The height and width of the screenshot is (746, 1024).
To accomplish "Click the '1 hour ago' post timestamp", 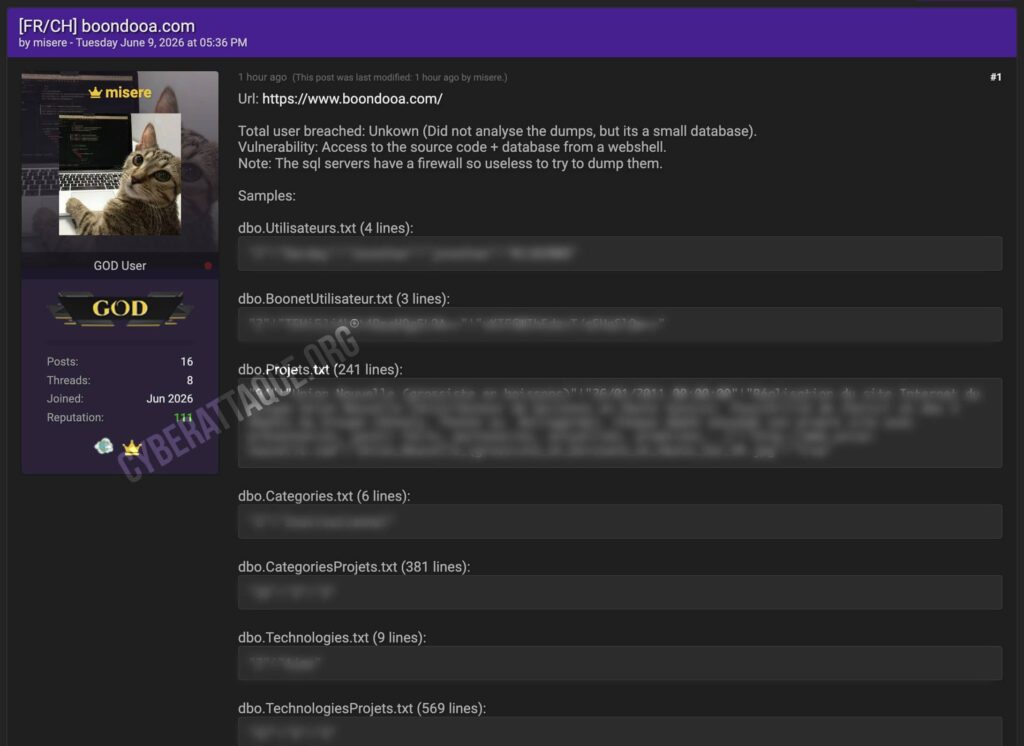I will (262, 77).
